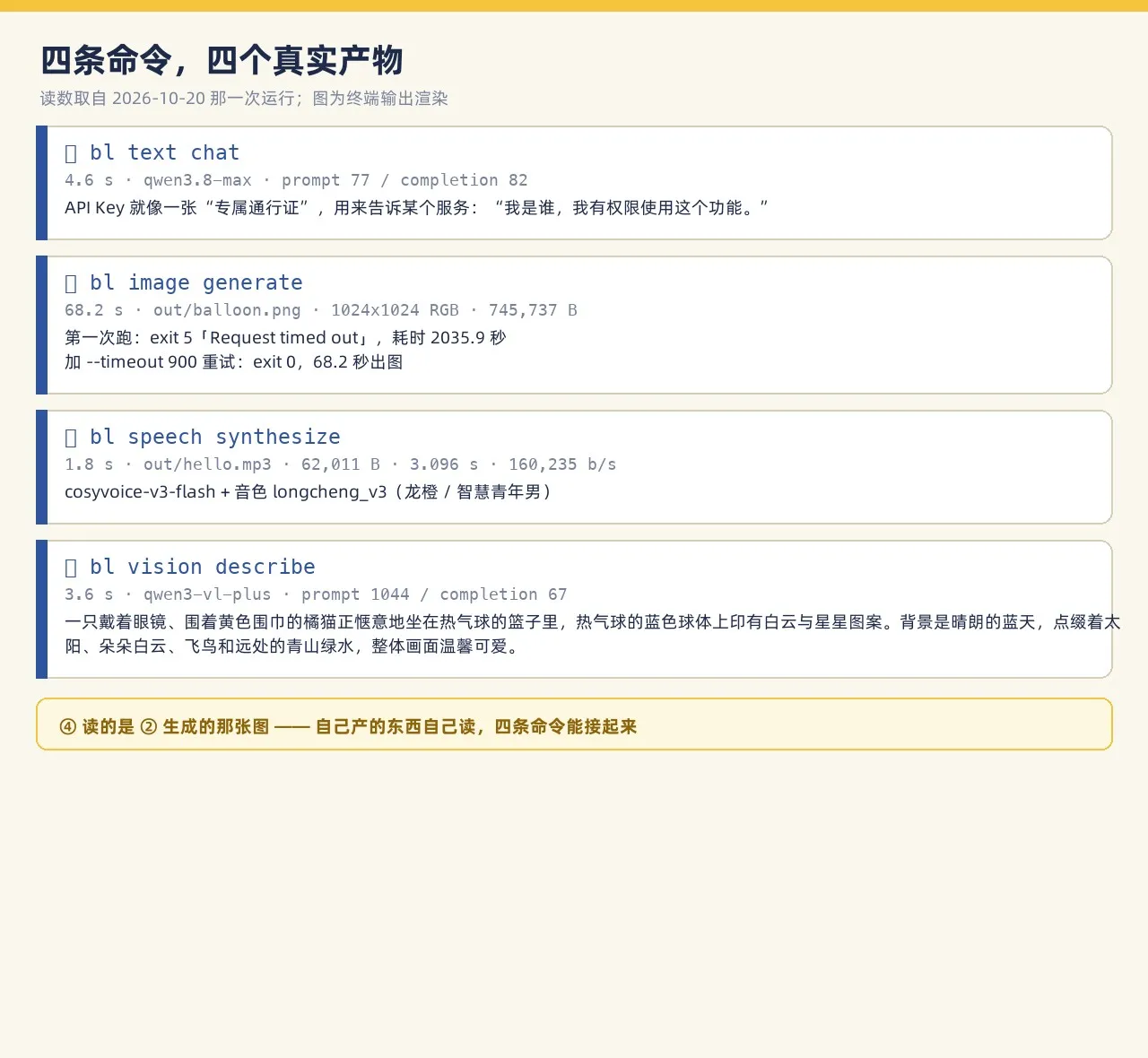Click the yellow callout note "④ 读的是 ② 生成的那张图"
Screen dimensions: 1148x1058
tap(574, 724)
